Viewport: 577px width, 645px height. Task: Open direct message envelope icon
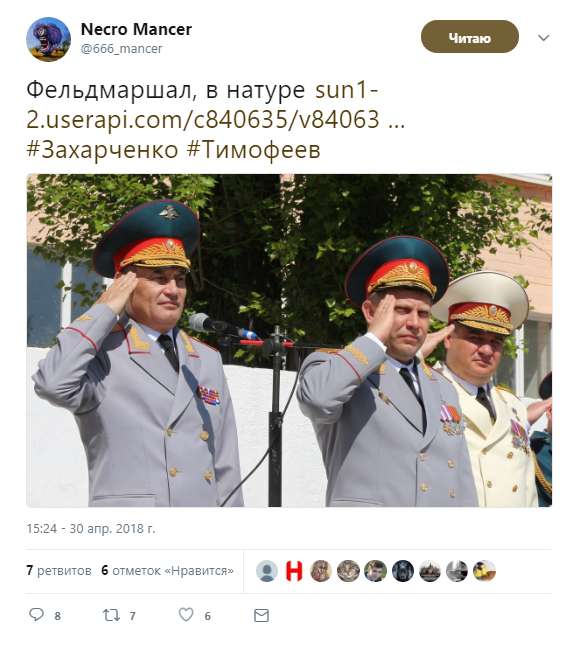(261, 615)
